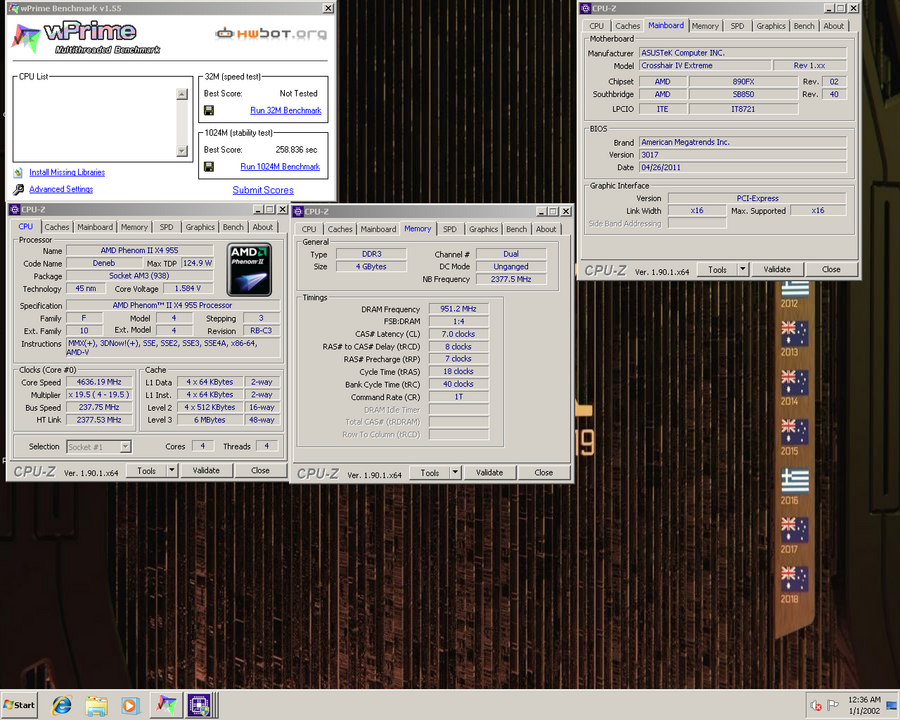Click the Show desktop icon in the tray
900x720 pixels.
[892, 705]
